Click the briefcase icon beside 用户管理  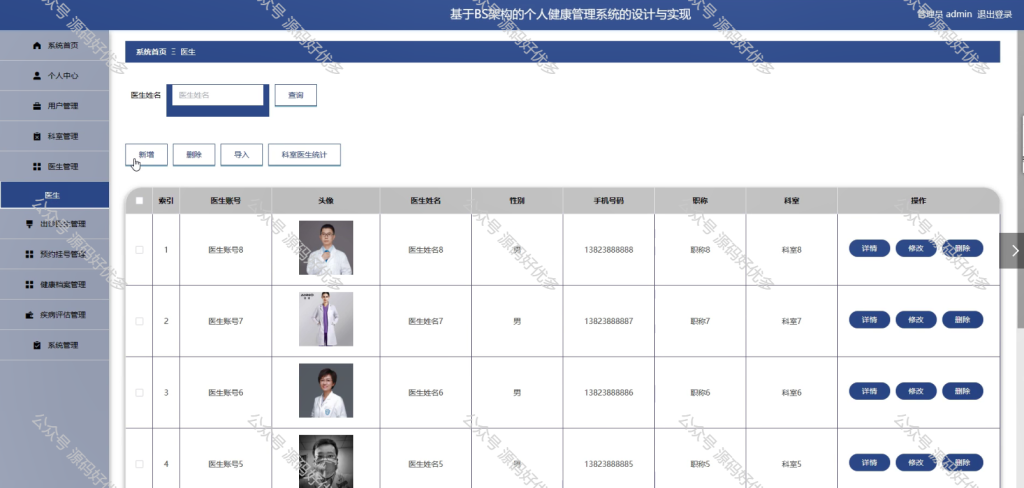(37, 106)
